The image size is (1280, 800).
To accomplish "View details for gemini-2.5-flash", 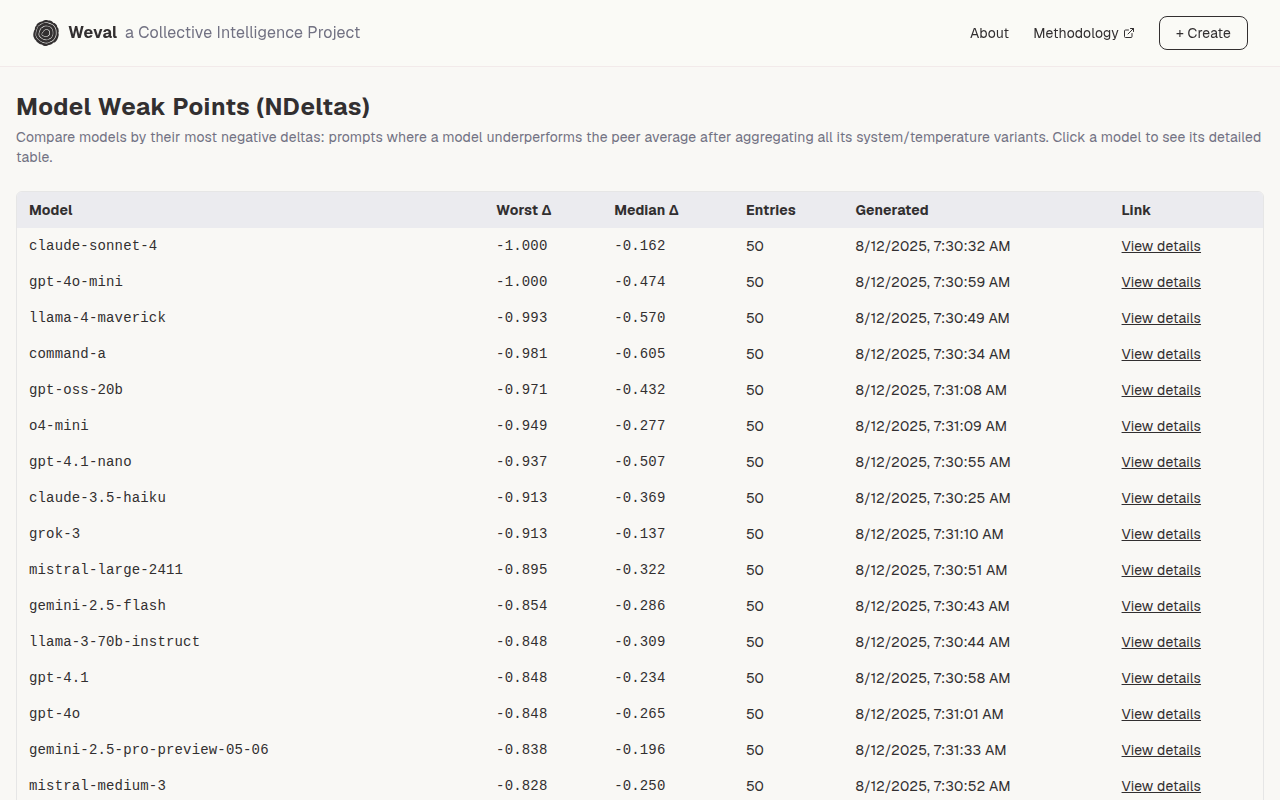I will (x=1161, y=606).
